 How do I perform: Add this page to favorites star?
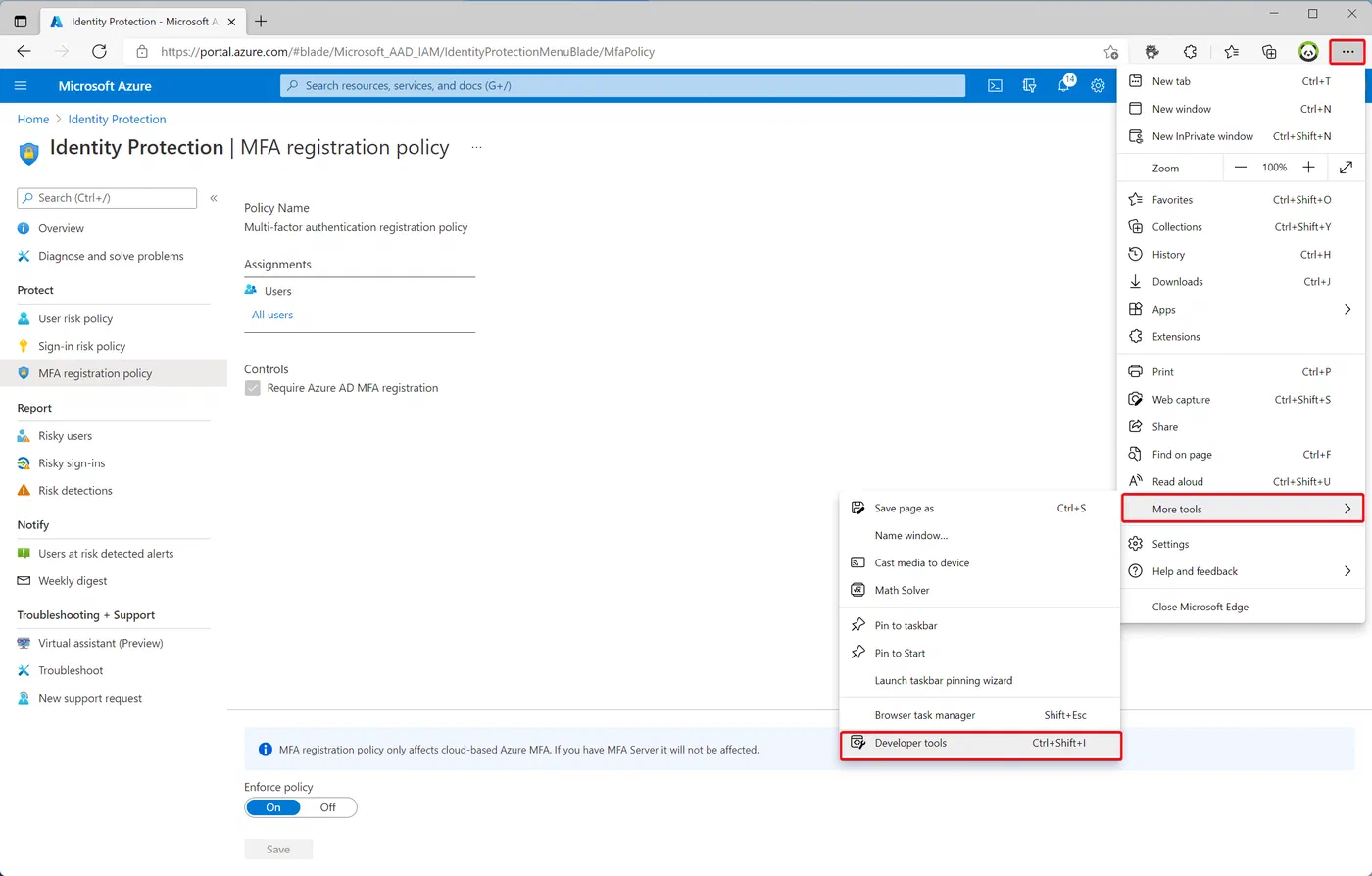(x=1110, y=52)
